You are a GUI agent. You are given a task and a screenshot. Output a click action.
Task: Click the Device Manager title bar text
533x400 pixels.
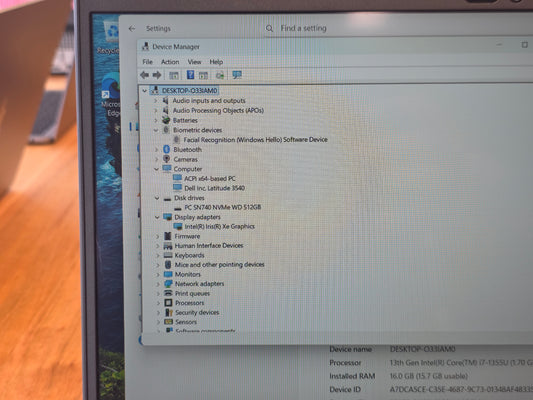[176, 47]
